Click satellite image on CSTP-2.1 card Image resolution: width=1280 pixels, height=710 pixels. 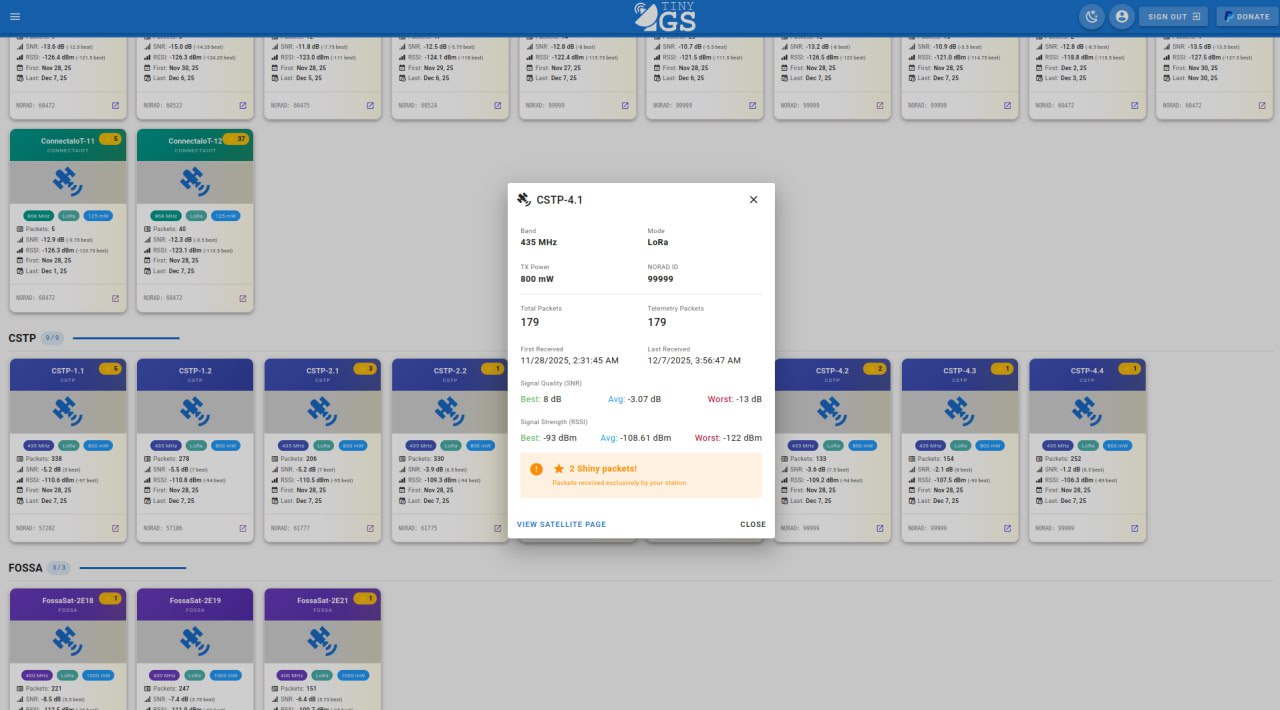(x=323, y=411)
